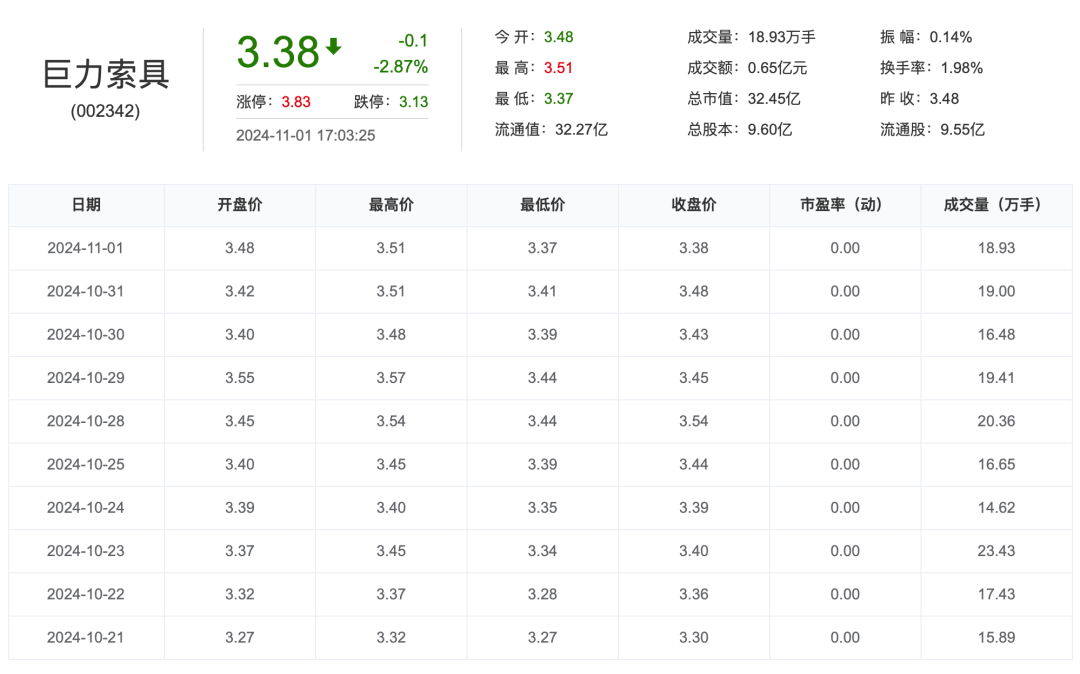Click the green down arrow beside 3.38
This screenshot has width=1080, height=674.
click(x=333, y=46)
